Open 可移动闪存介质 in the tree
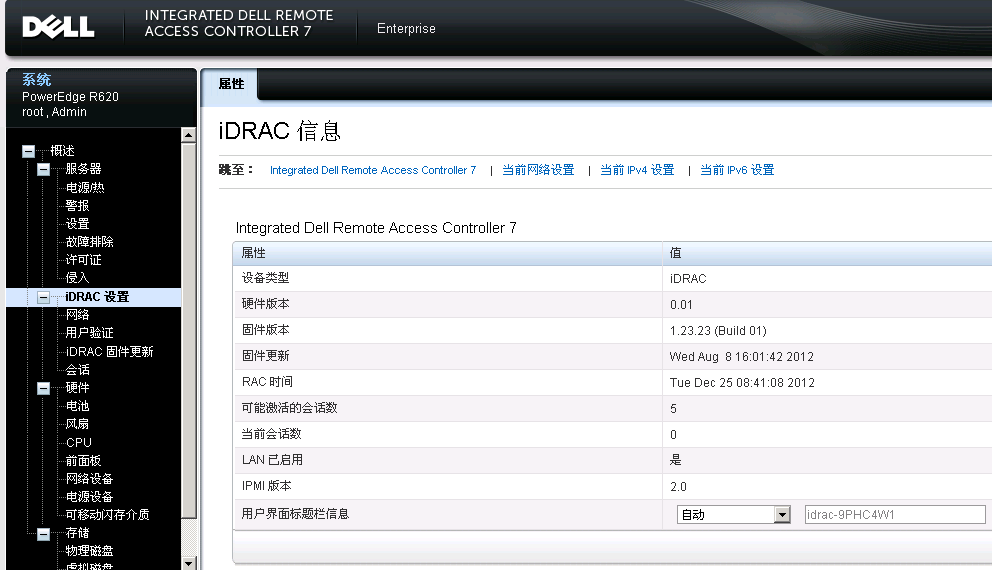Image resolution: width=992 pixels, height=570 pixels. 108,515
